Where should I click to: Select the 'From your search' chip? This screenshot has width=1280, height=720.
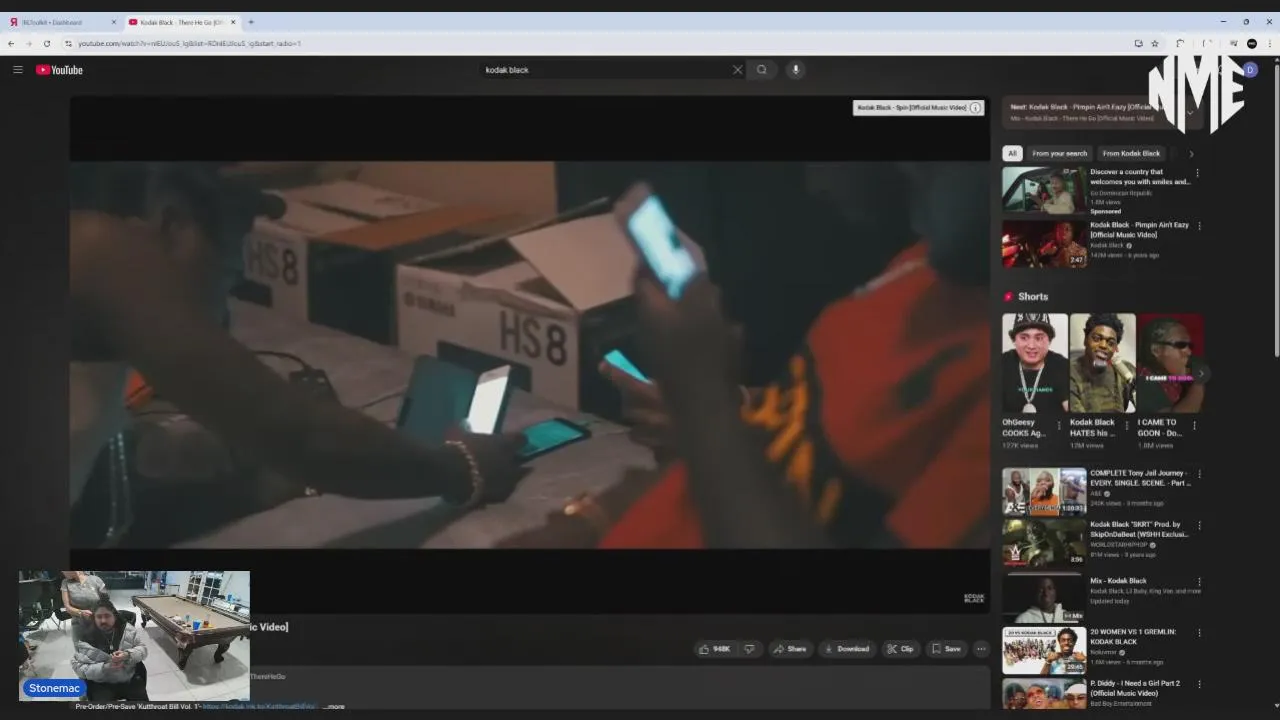1059,154
